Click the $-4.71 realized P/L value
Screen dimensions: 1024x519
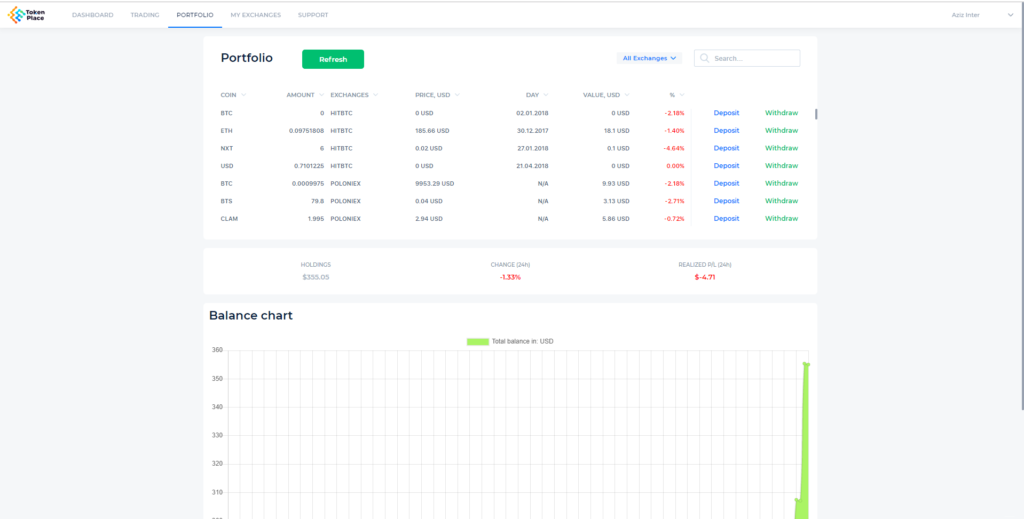[x=705, y=277]
